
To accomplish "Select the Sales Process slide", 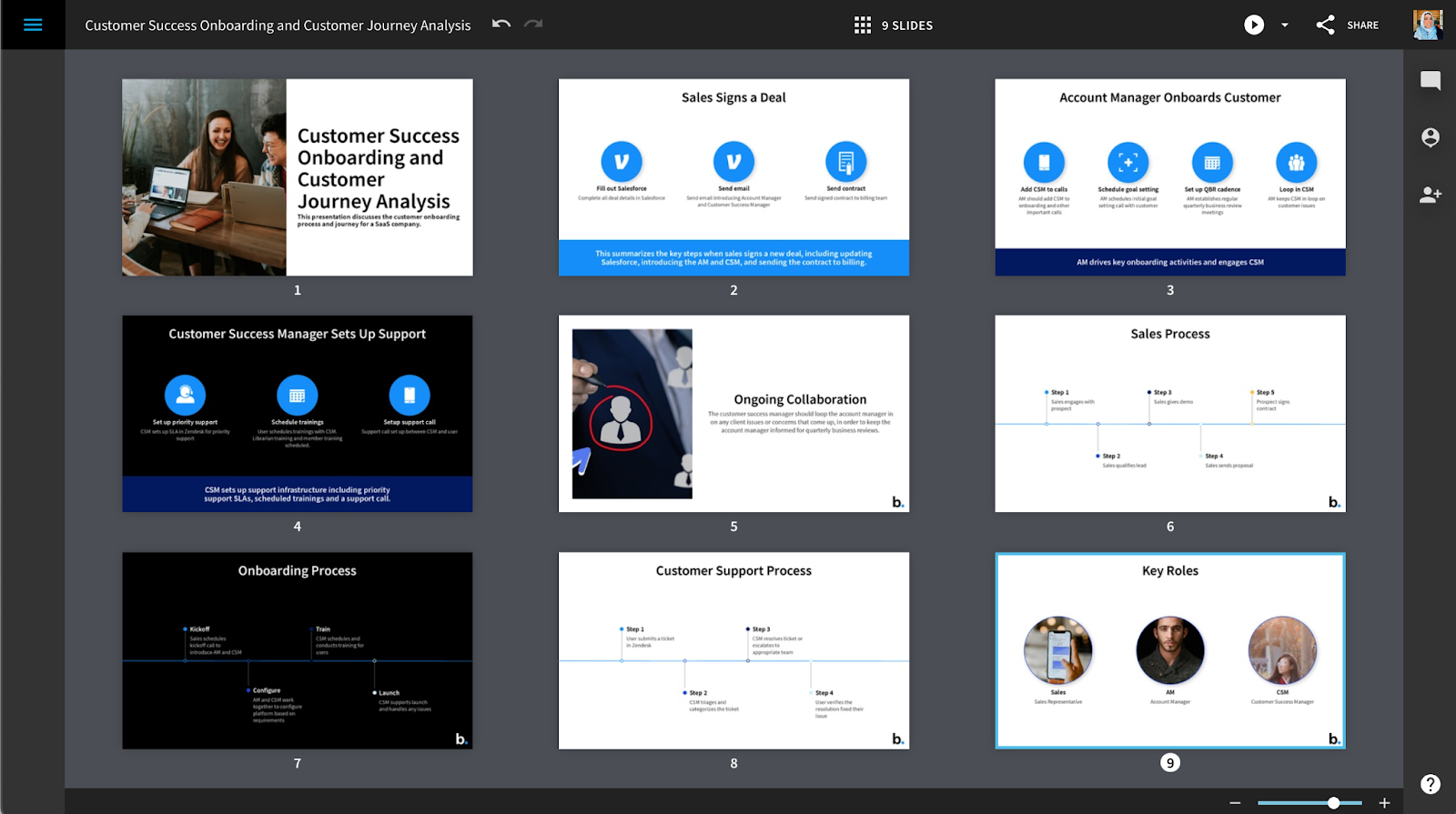I will tap(1170, 414).
